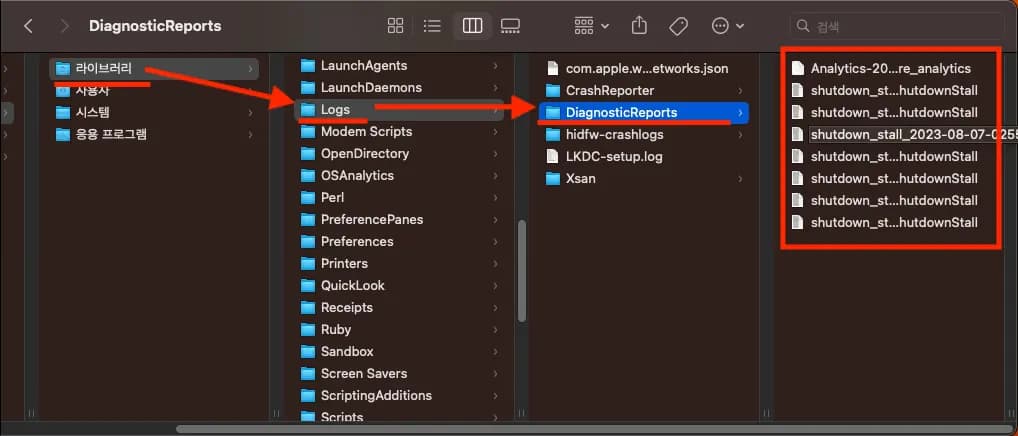Select the LKDC-setup.log file
This screenshot has width=1018, height=436.
(x=614, y=157)
